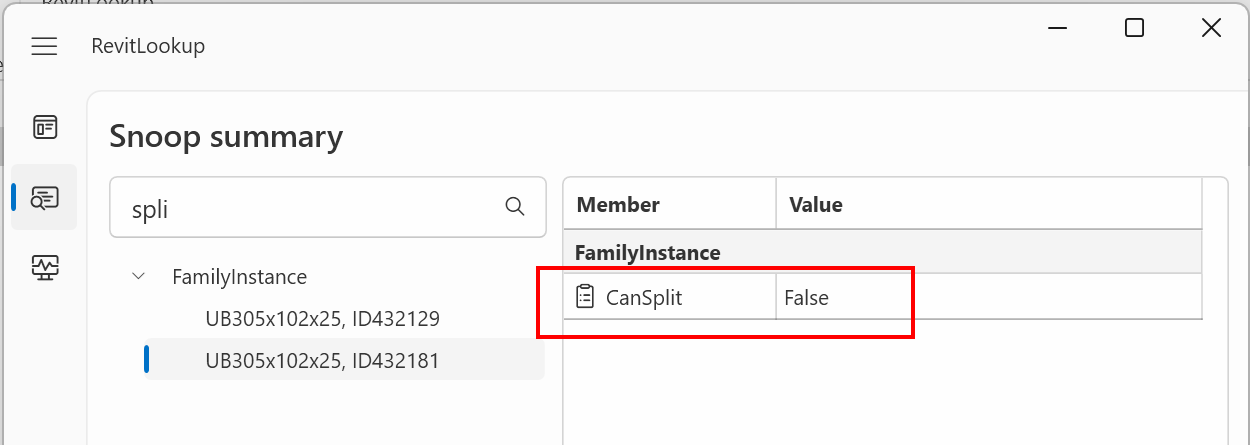Open the Events monitor sidebar icon
This screenshot has height=445, width=1250.
click(x=45, y=267)
